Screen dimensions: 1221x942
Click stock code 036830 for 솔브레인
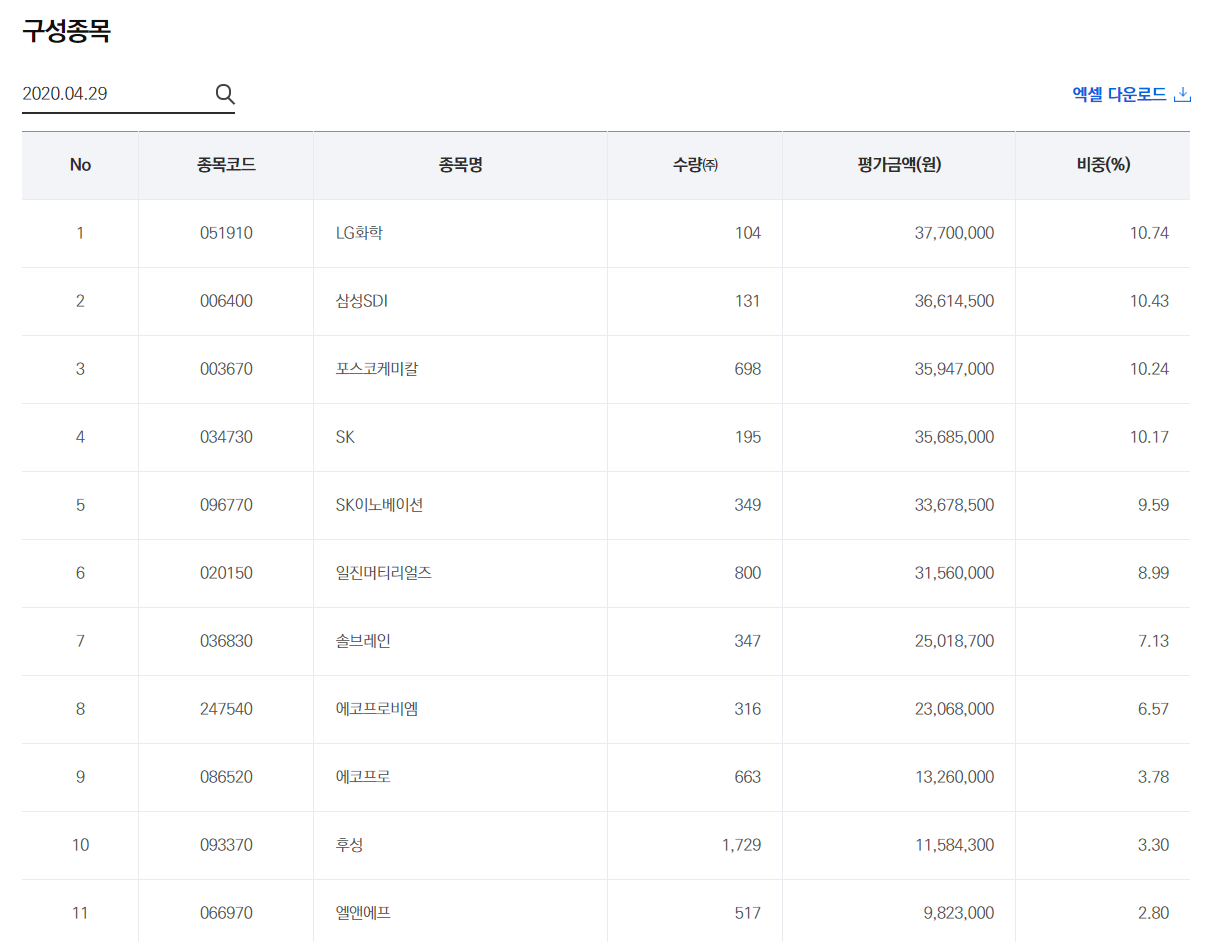226,641
